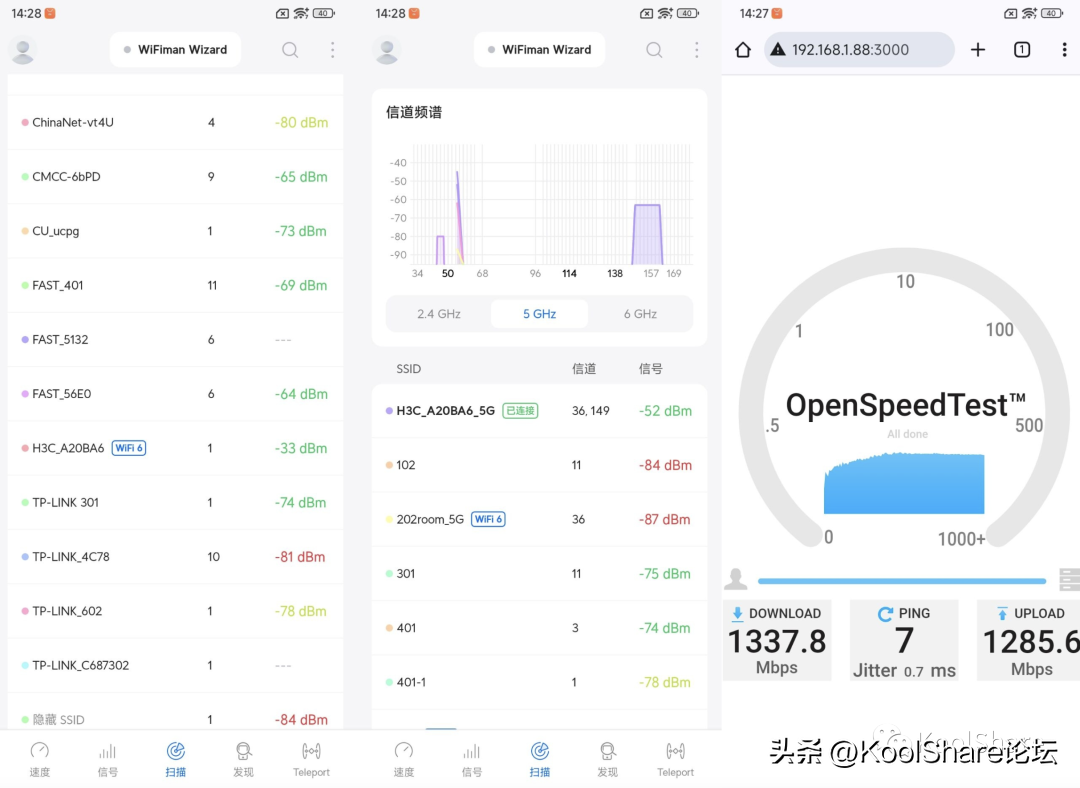Click the SSID column header
Viewport: 1080px width, 788px height.
tap(408, 369)
